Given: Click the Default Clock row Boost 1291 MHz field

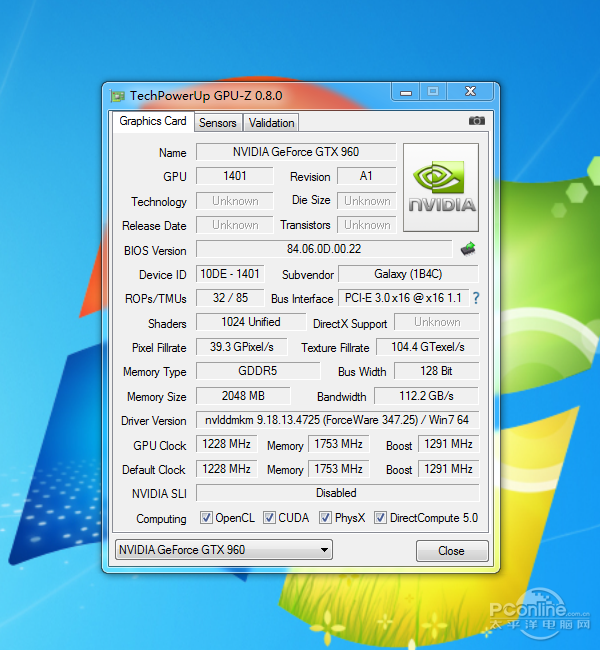Looking at the screenshot, I should coord(448,468).
